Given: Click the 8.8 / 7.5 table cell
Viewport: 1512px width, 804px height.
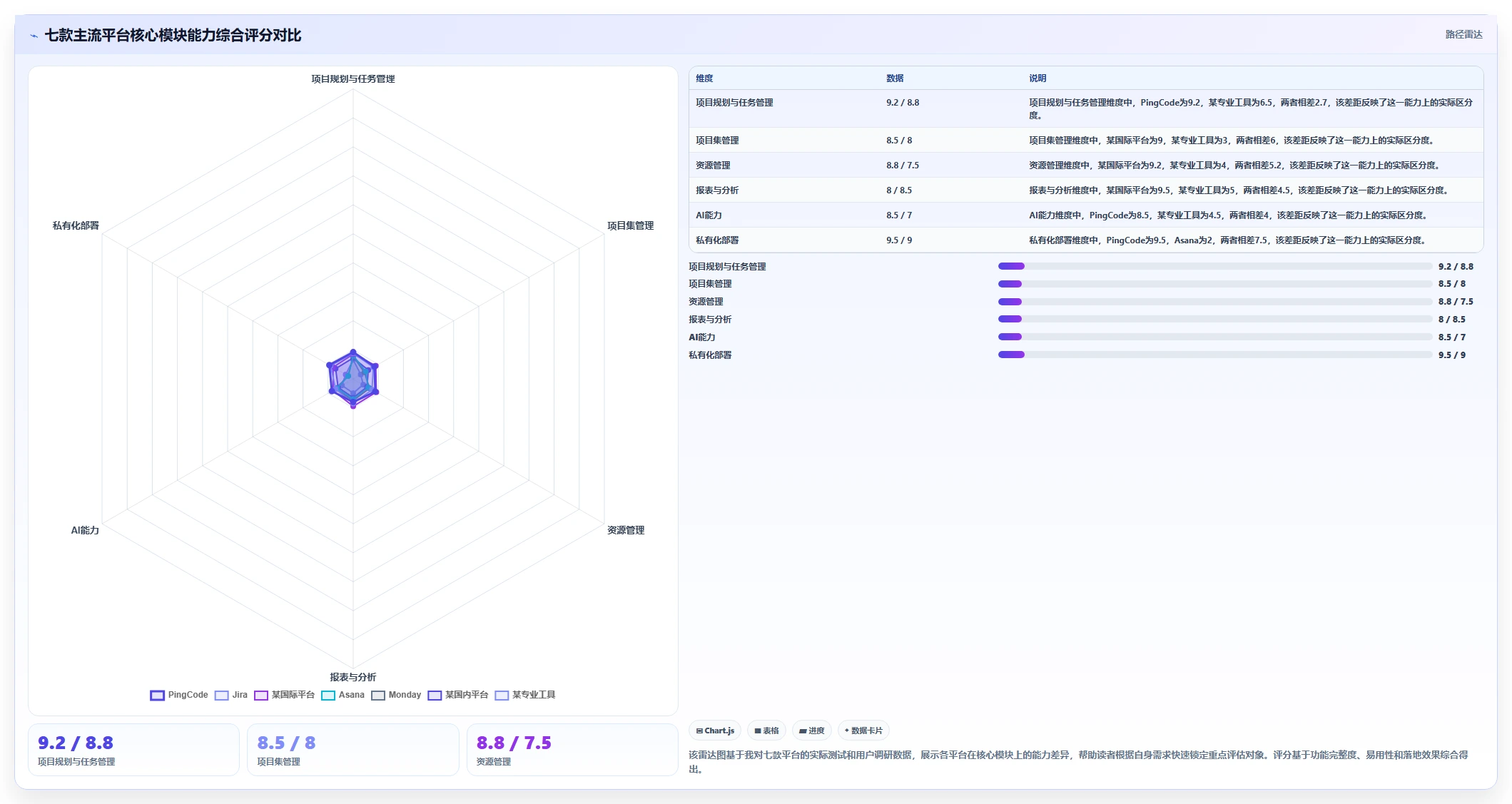Looking at the screenshot, I should (903, 166).
